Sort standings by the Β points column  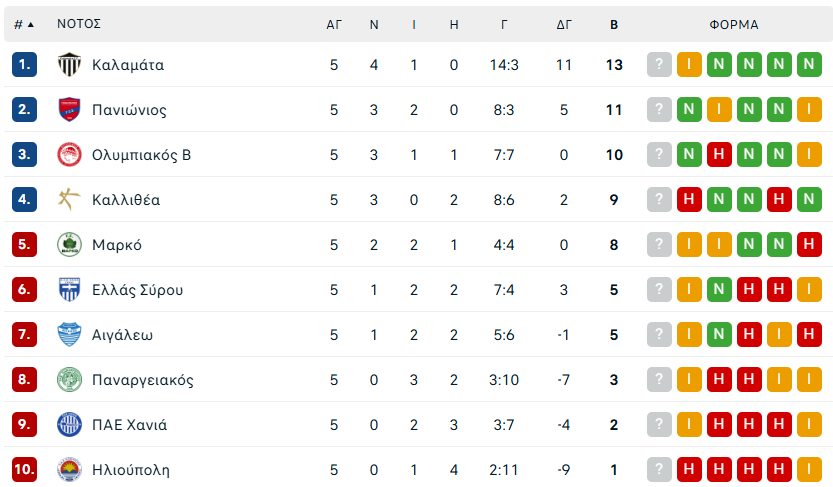614,24
